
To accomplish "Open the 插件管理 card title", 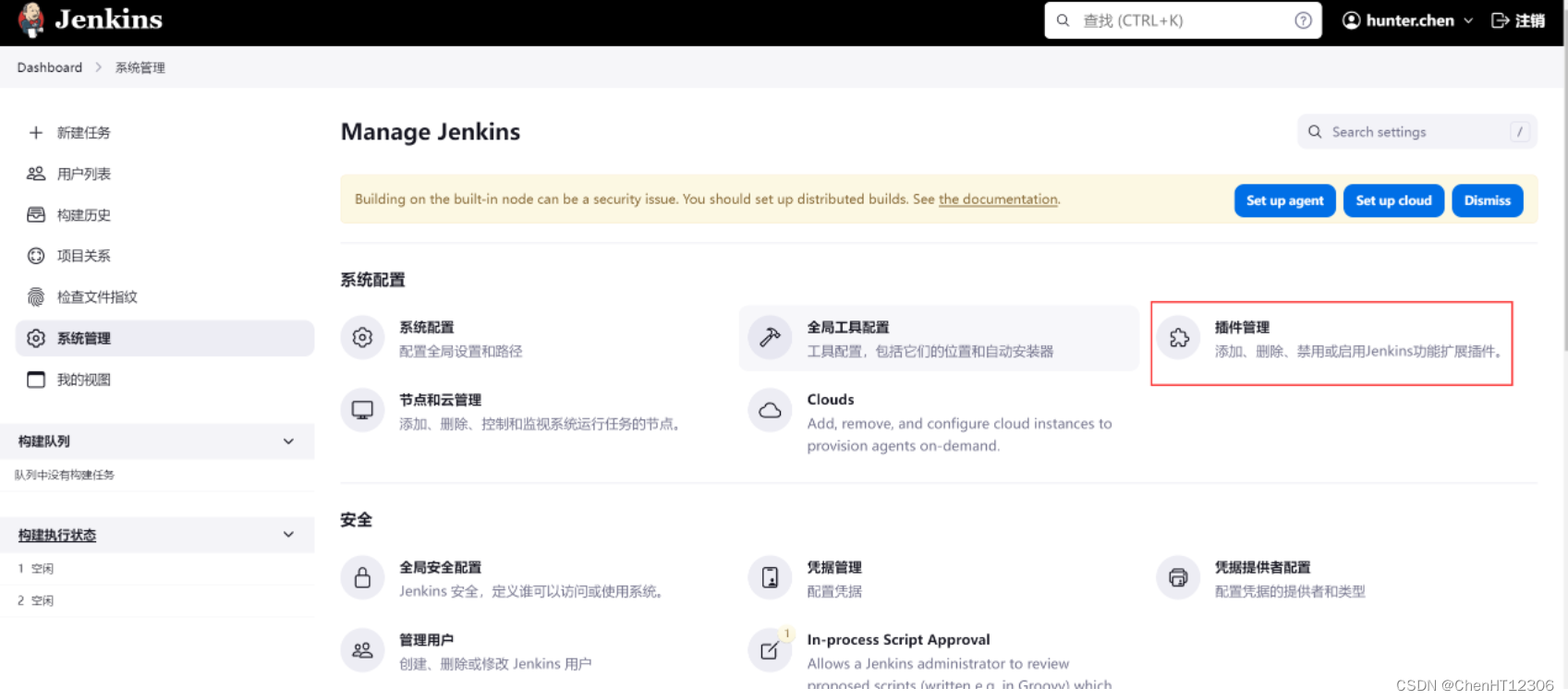I will (x=1242, y=328).
